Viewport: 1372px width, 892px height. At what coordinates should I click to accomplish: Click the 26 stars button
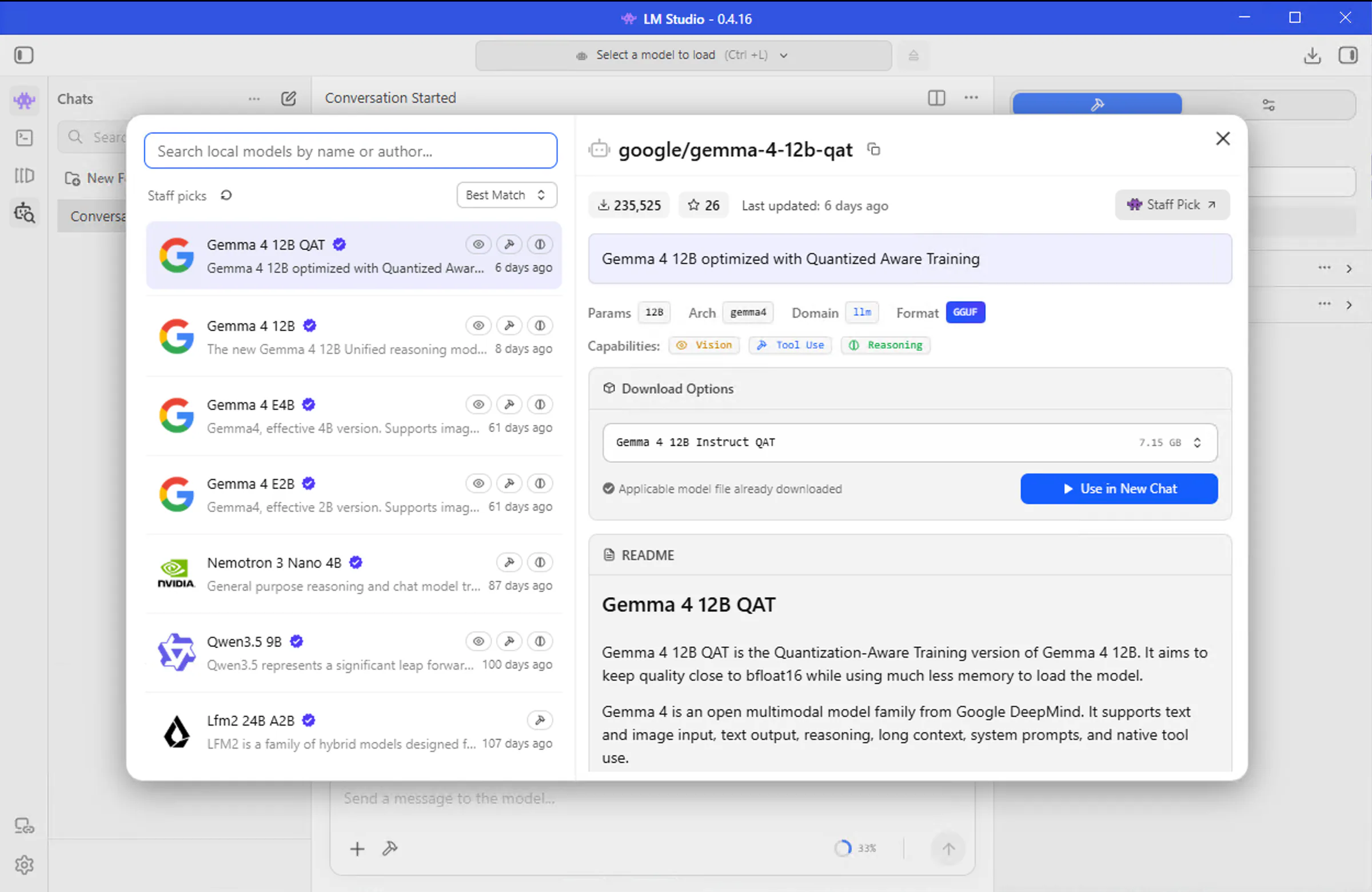(x=703, y=205)
